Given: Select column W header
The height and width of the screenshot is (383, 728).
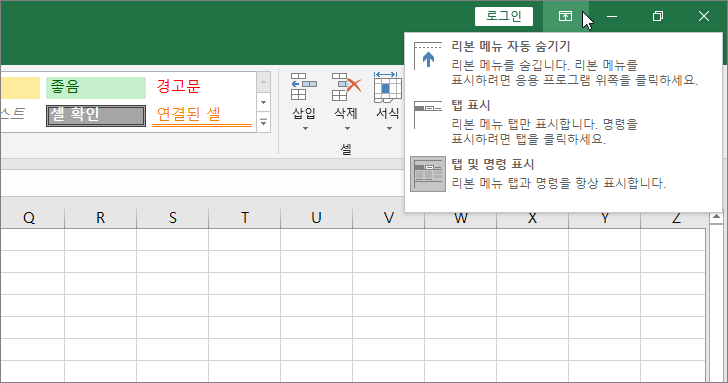Looking at the screenshot, I should (x=461, y=219).
